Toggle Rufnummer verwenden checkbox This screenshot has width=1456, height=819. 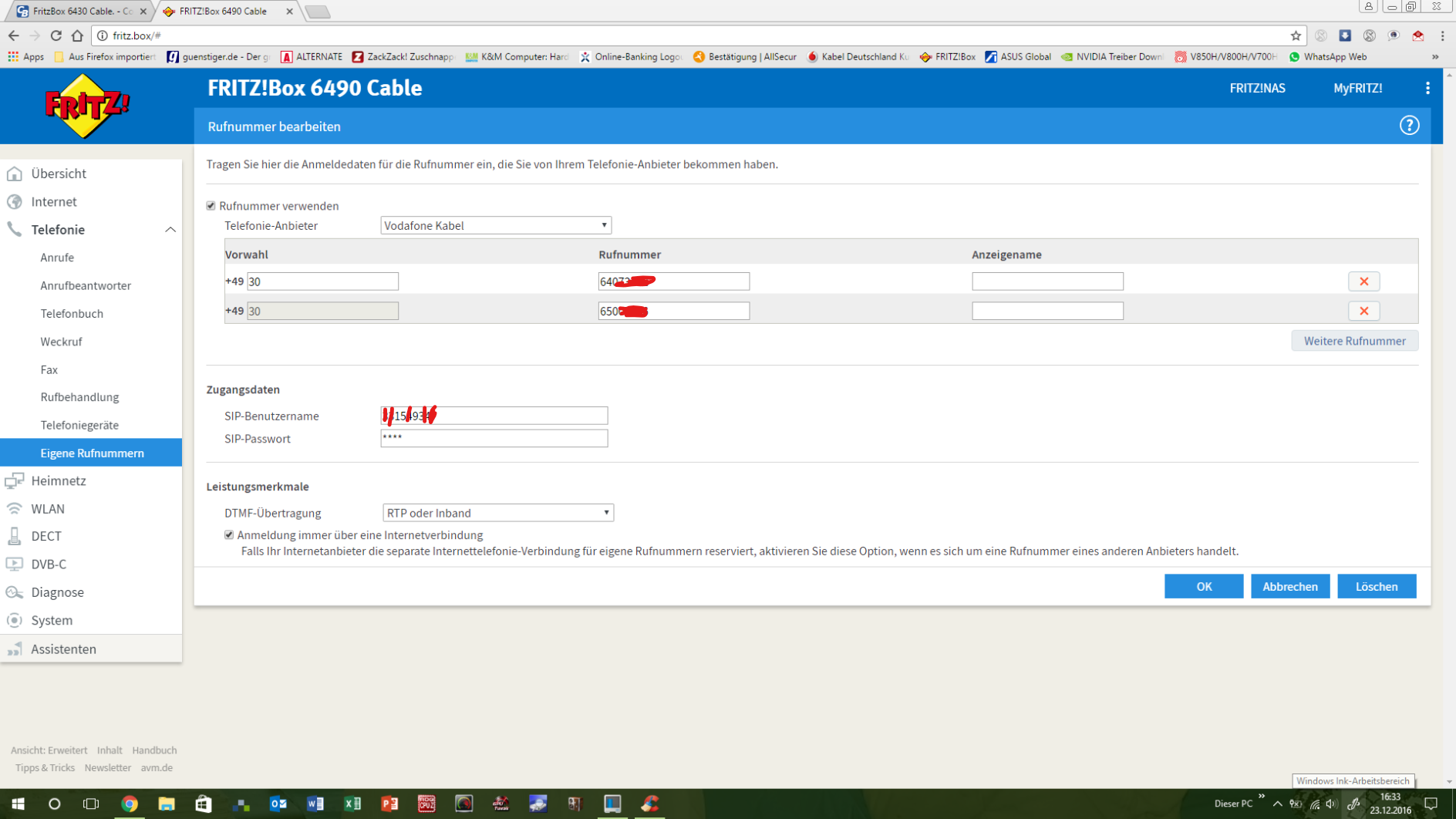pyautogui.click(x=211, y=206)
